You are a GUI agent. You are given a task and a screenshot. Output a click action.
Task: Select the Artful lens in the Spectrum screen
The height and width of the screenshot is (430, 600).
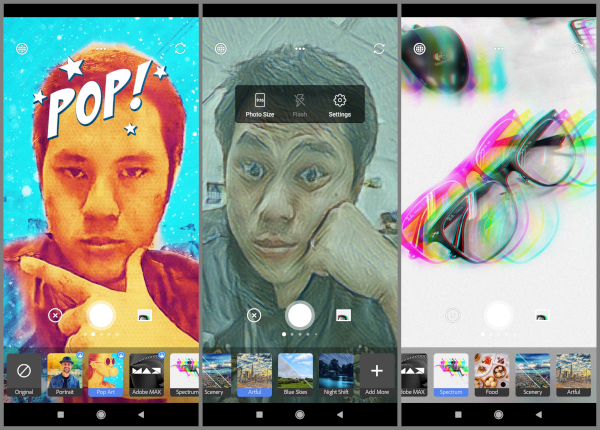[x=573, y=375]
